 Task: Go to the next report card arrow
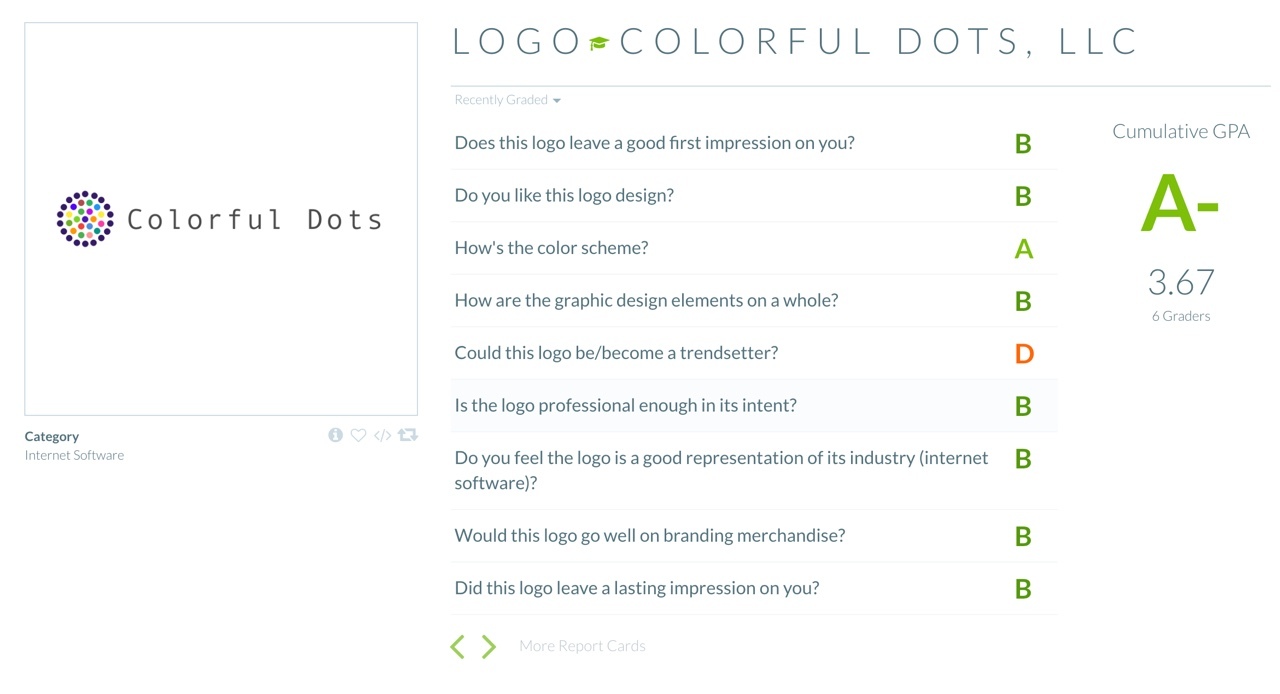[488, 646]
